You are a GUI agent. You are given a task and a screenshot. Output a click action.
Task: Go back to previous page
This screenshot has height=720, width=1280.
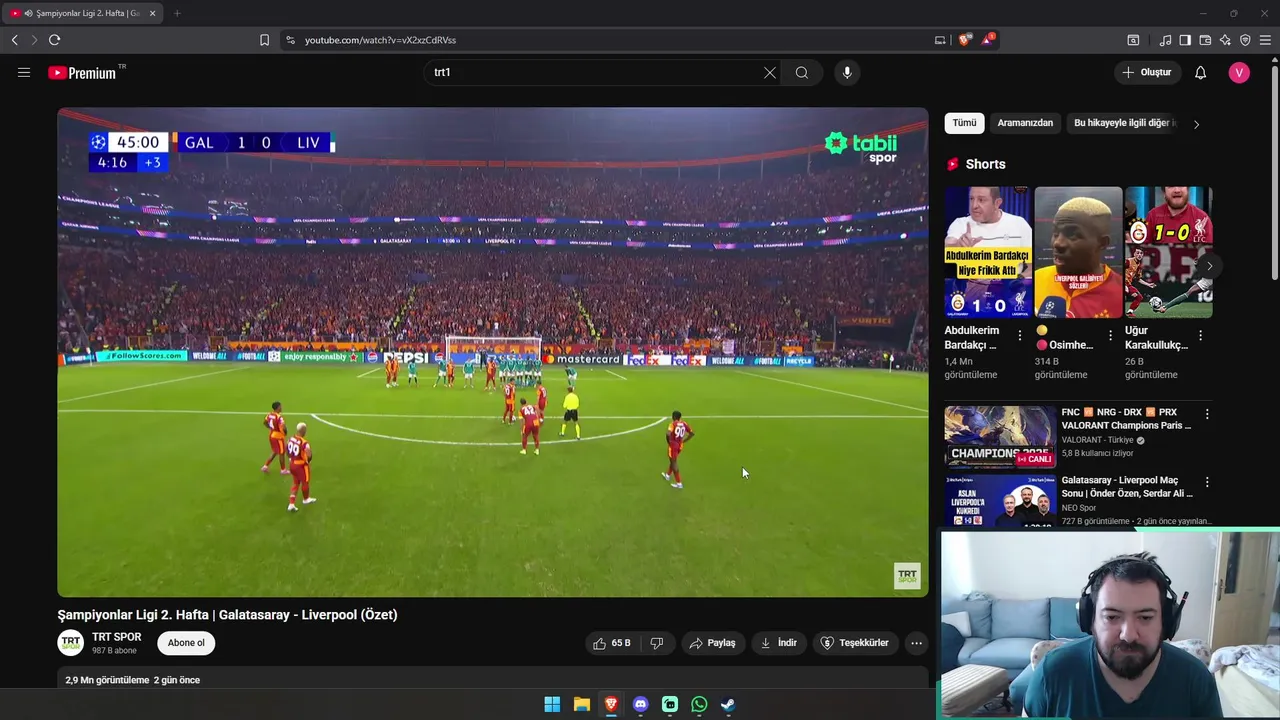(14, 40)
